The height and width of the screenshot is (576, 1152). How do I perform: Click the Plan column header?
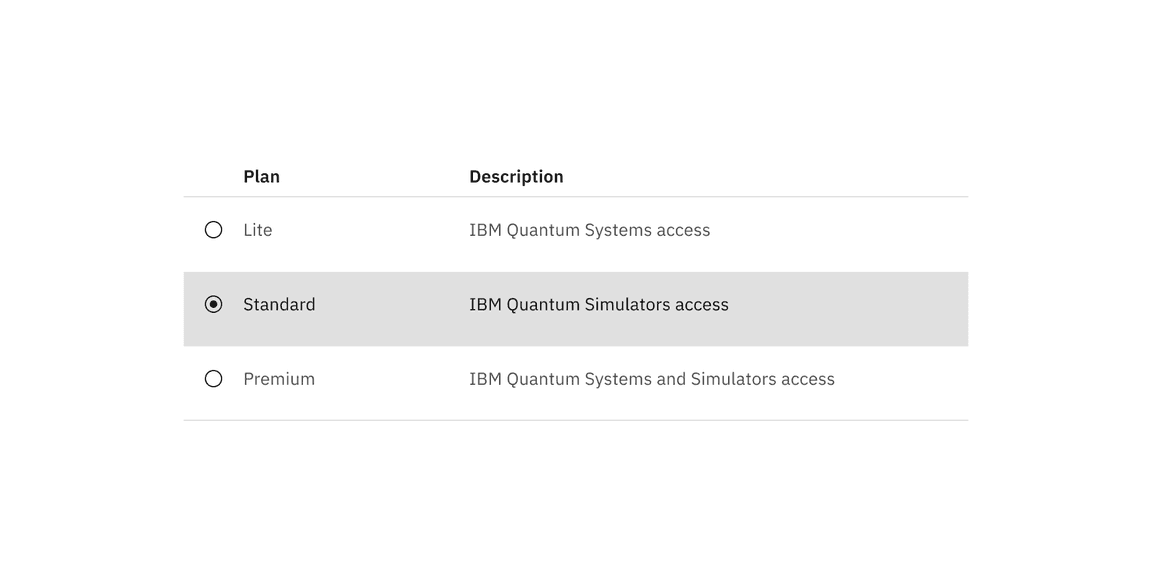coord(262,176)
